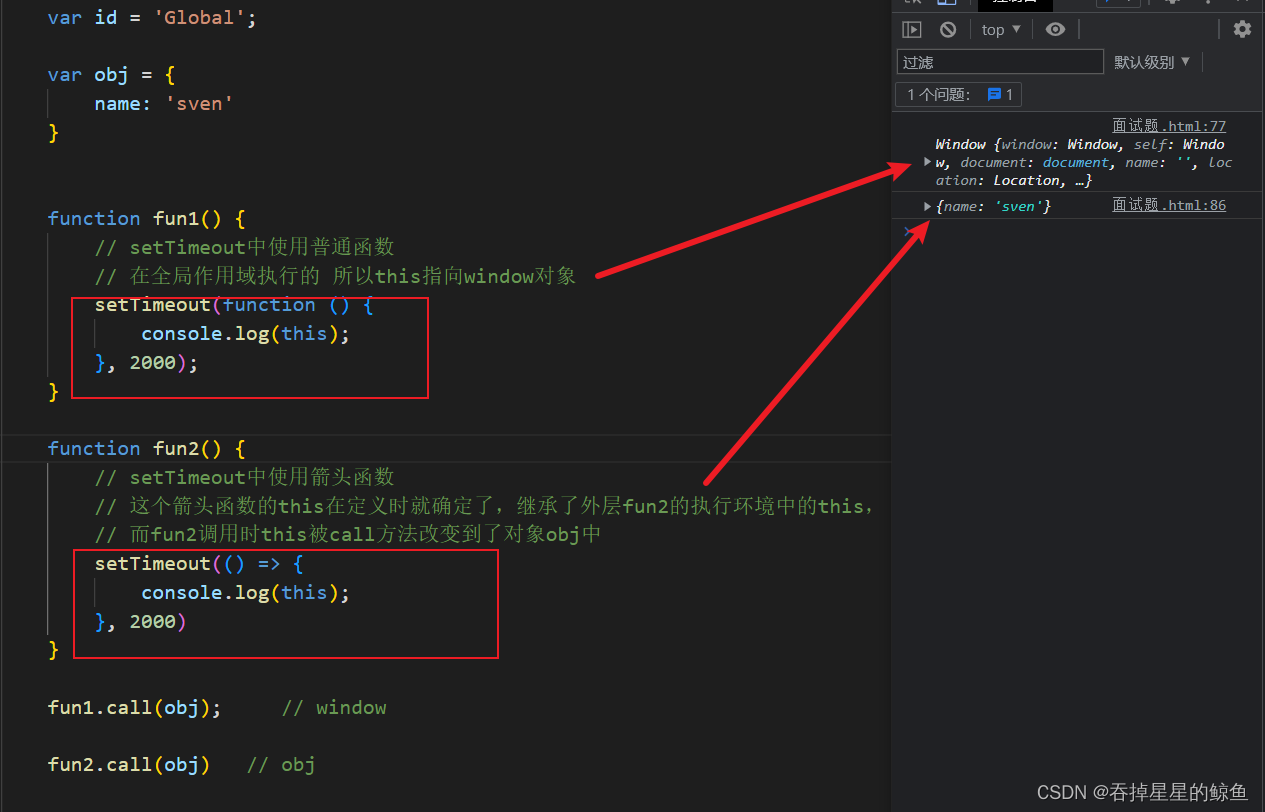Click comment about call方法改变到了对象obj中
This screenshot has width=1265, height=812.
(347, 534)
